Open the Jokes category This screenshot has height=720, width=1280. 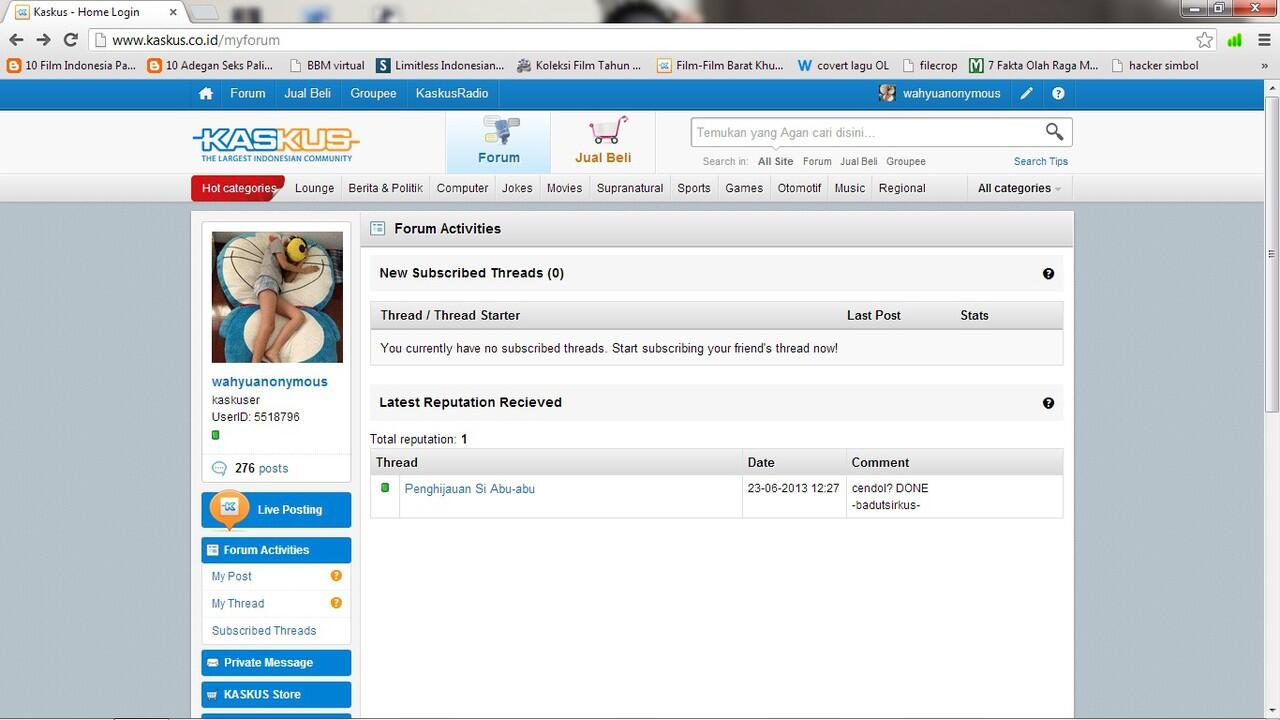(x=517, y=188)
